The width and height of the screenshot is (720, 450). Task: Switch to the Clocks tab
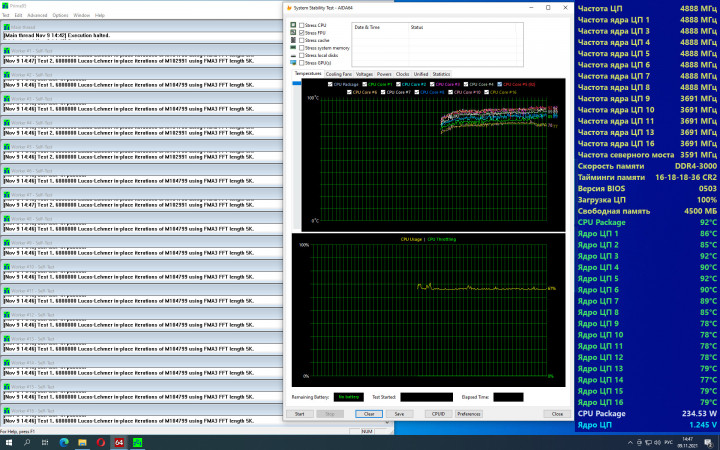tap(402, 74)
